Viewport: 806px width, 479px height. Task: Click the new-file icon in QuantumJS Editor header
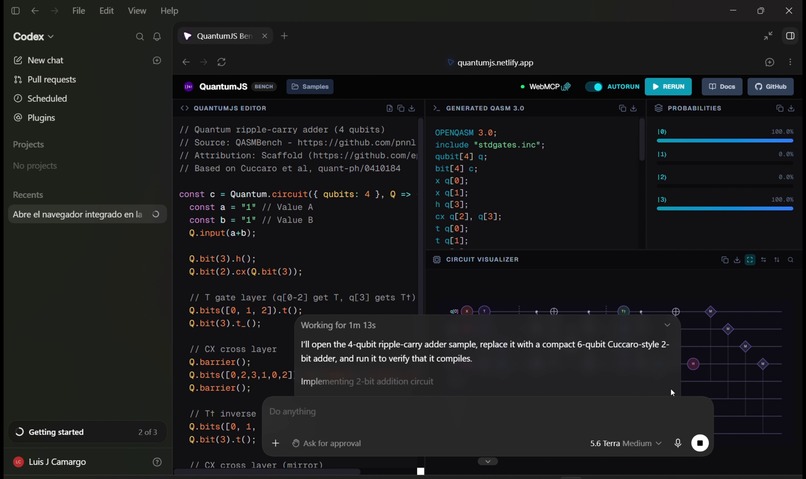(x=390, y=108)
